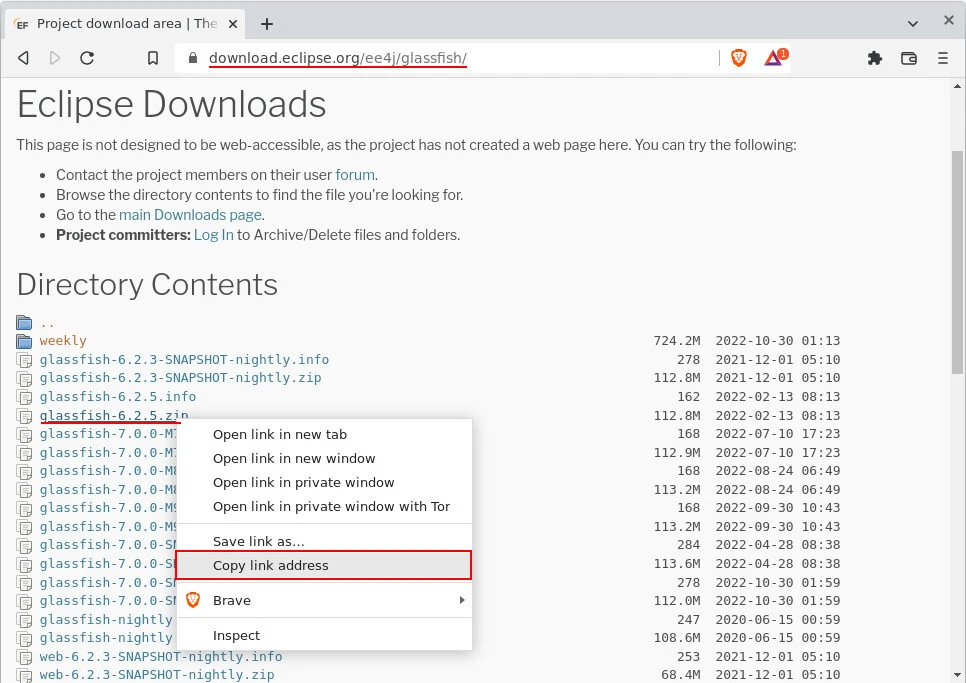Open the weekly folder link
Screen dimensions: 966x683
tap(63, 341)
